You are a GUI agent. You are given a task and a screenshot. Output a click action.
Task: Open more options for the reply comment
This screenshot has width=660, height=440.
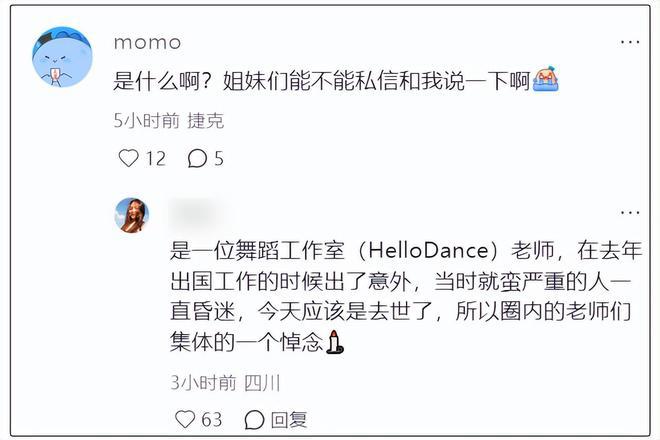pos(629,213)
